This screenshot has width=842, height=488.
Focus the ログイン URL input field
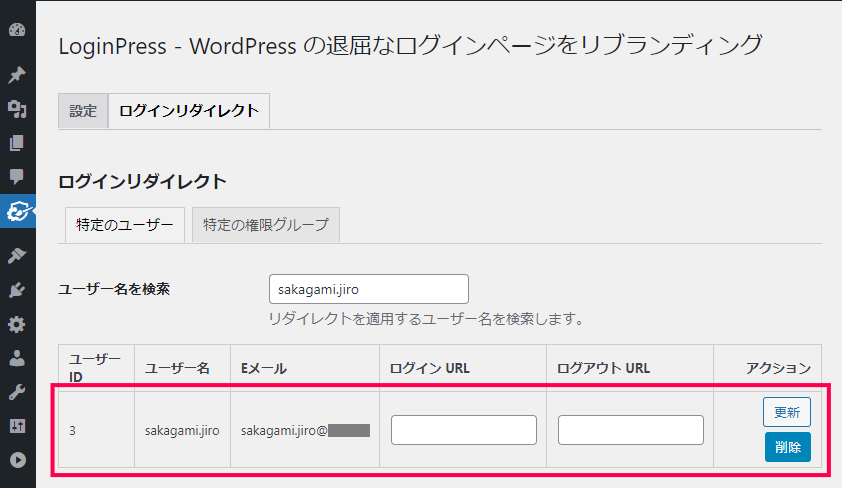point(464,430)
